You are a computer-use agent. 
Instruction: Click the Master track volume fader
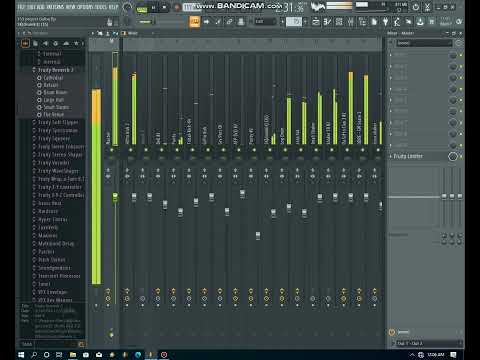pos(115,197)
